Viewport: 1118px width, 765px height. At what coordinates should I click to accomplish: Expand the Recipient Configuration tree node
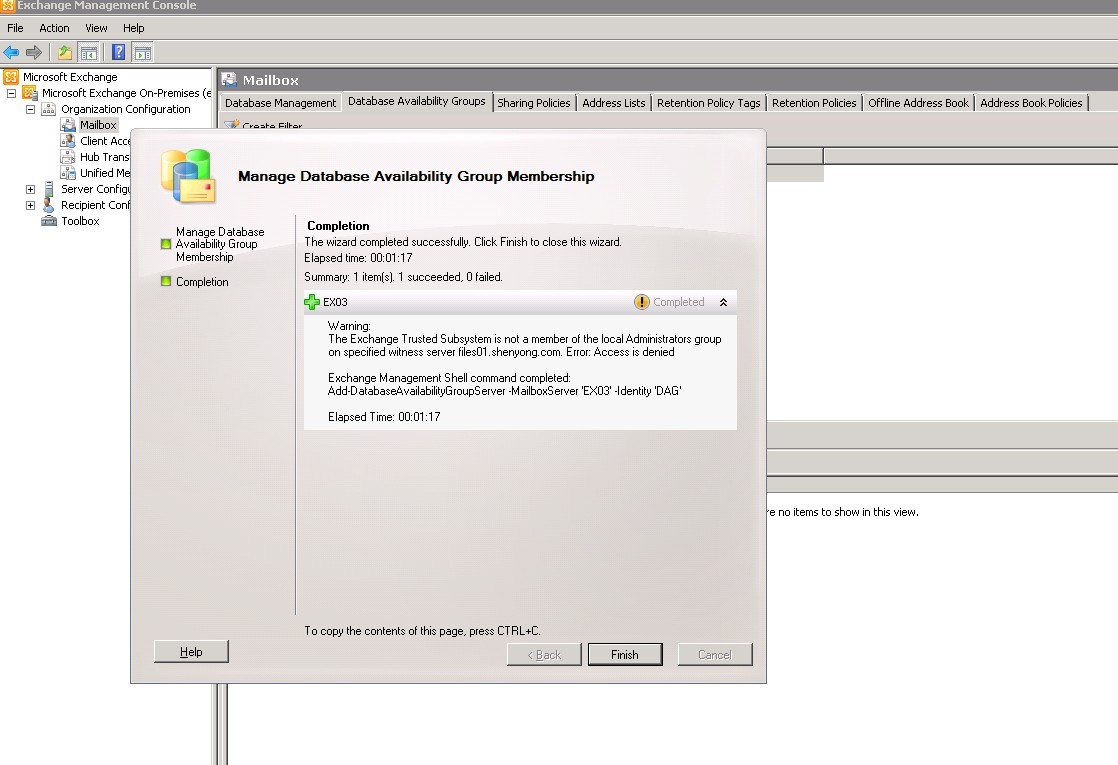(x=30, y=205)
